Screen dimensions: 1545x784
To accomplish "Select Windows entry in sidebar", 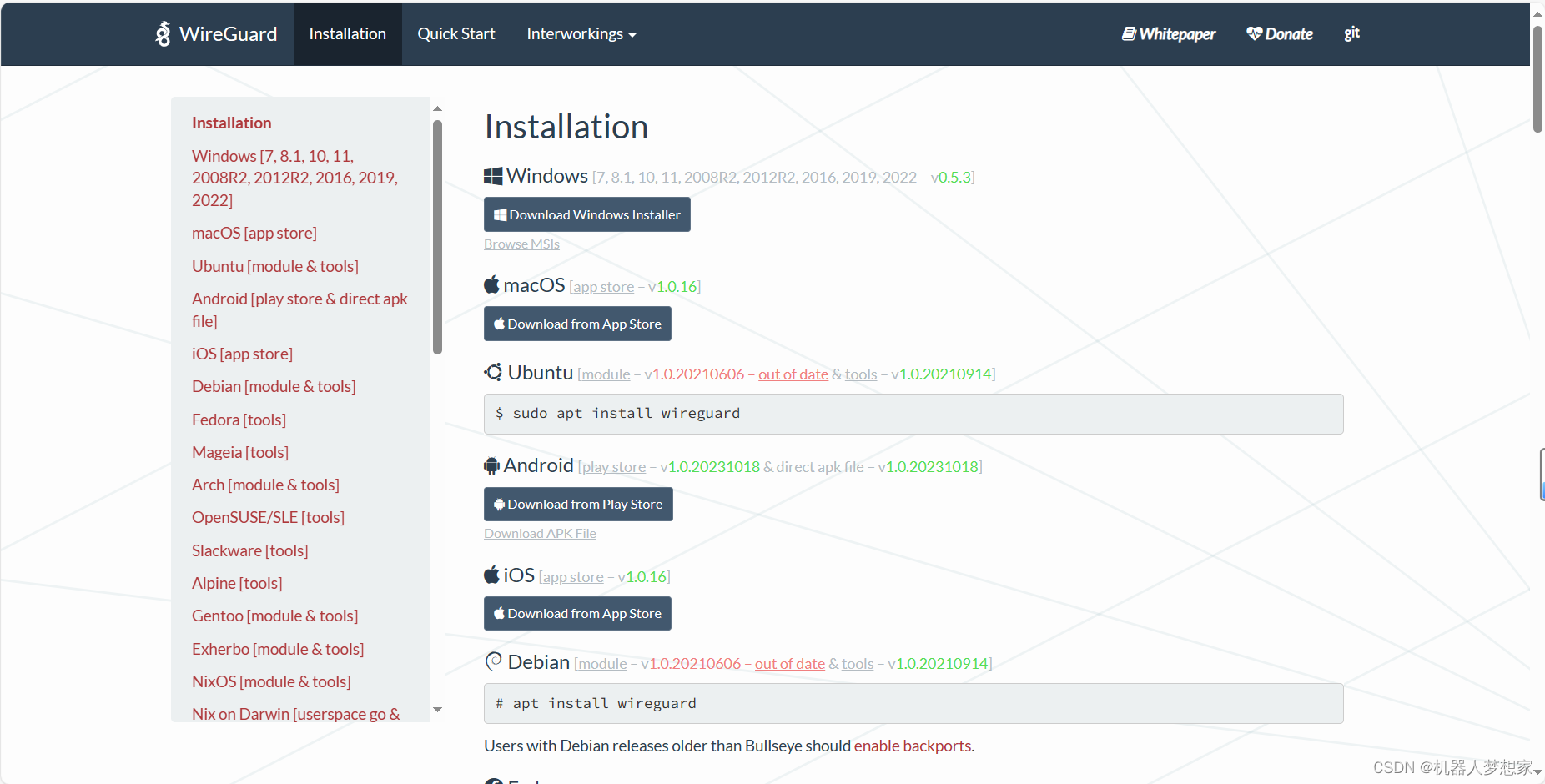I will tap(294, 178).
